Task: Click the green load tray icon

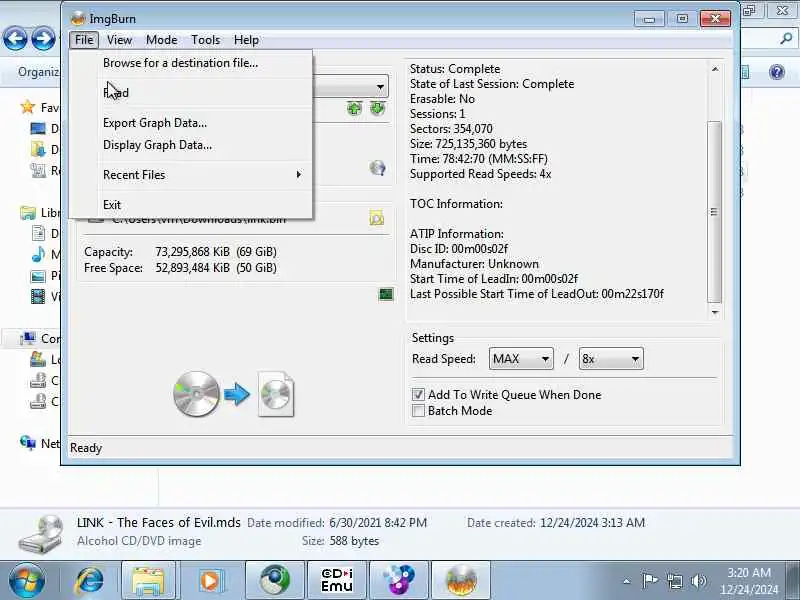Action: (x=354, y=108)
